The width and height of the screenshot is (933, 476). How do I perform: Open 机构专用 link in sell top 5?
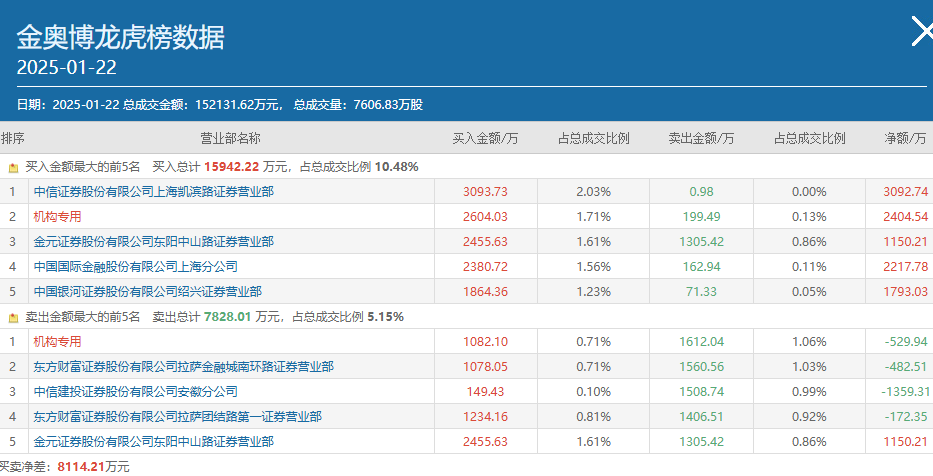pyautogui.click(x=57, y=342)
